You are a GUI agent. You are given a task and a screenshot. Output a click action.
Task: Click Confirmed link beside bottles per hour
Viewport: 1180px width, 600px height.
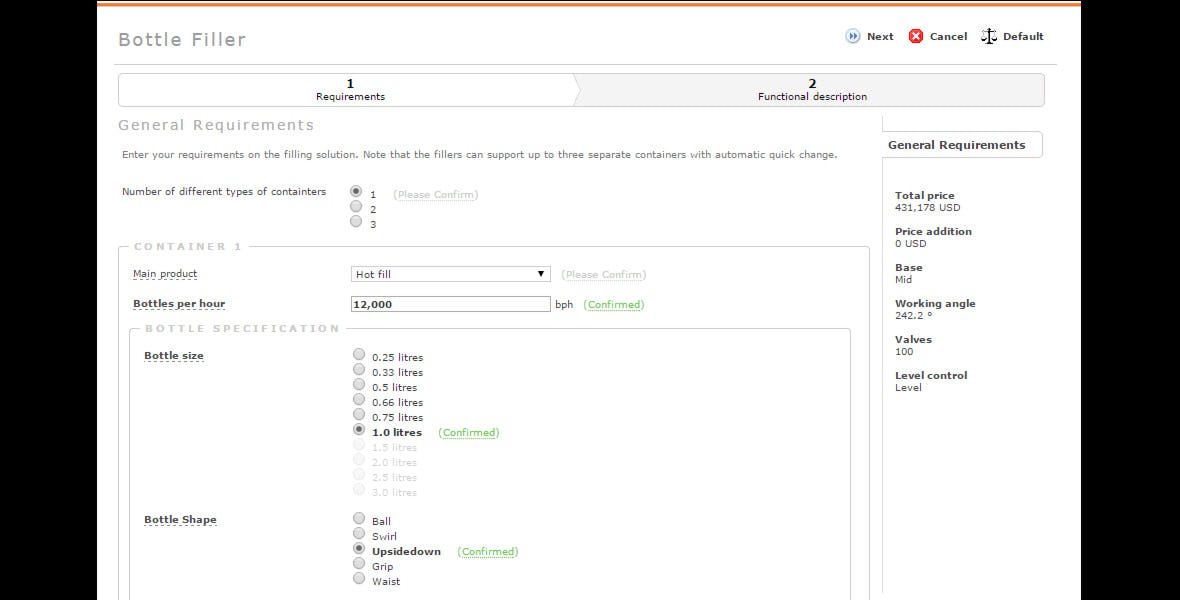pyautogui.click(x=613, y=304)
